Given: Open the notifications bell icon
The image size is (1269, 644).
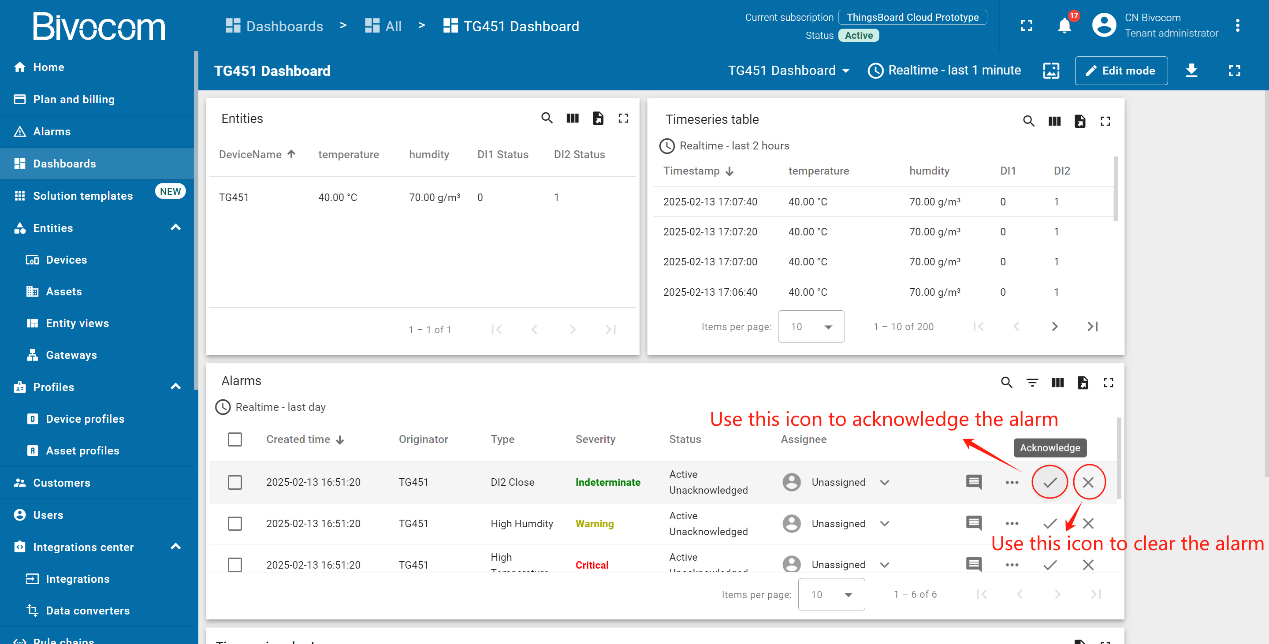Looking at the screenshot, I should coord(1064,26).
